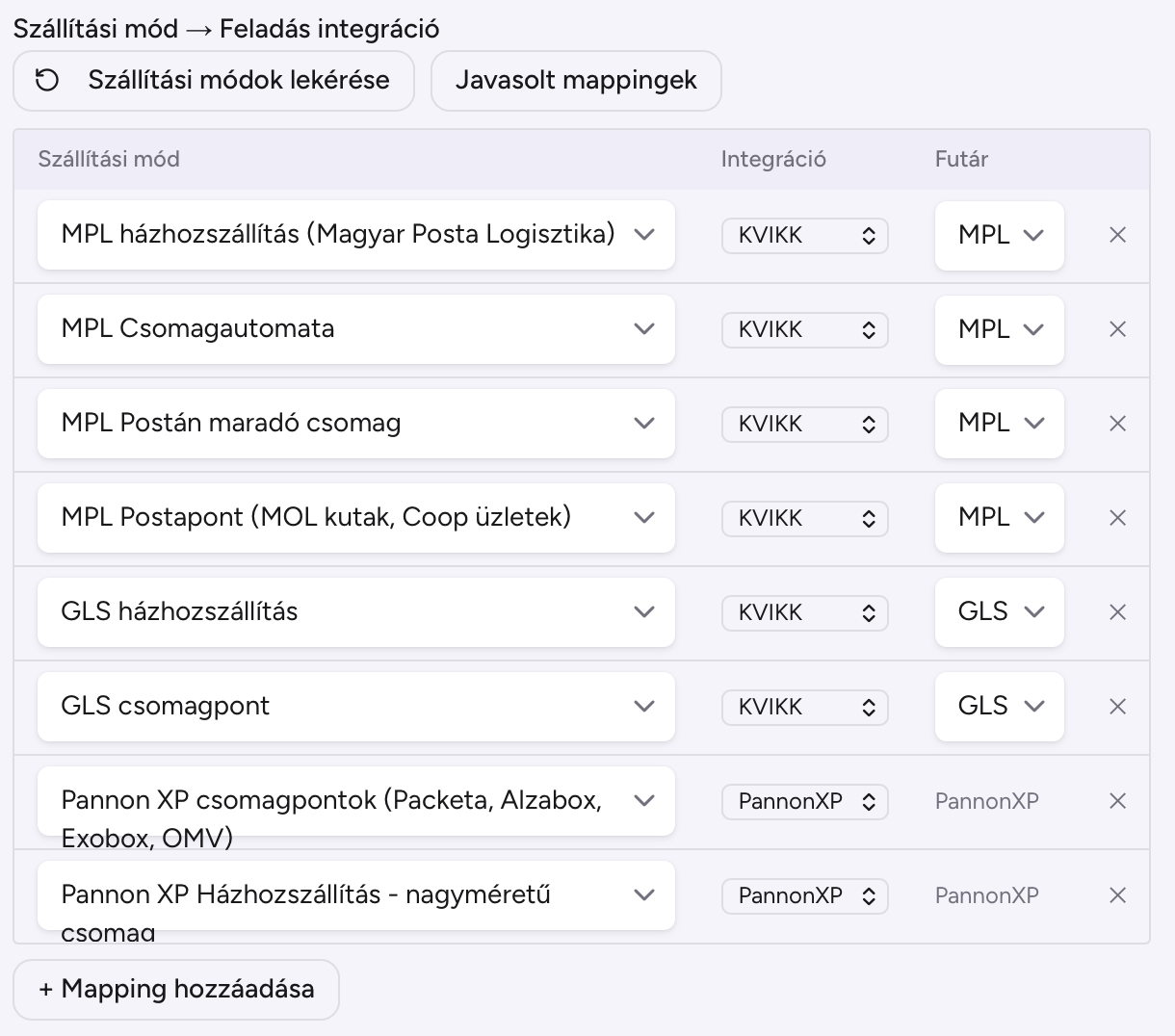Delete the MPL Csomagautomata mapping with X
The width and height of the screenshot is (1175, 1036).
click(1117, 329)
